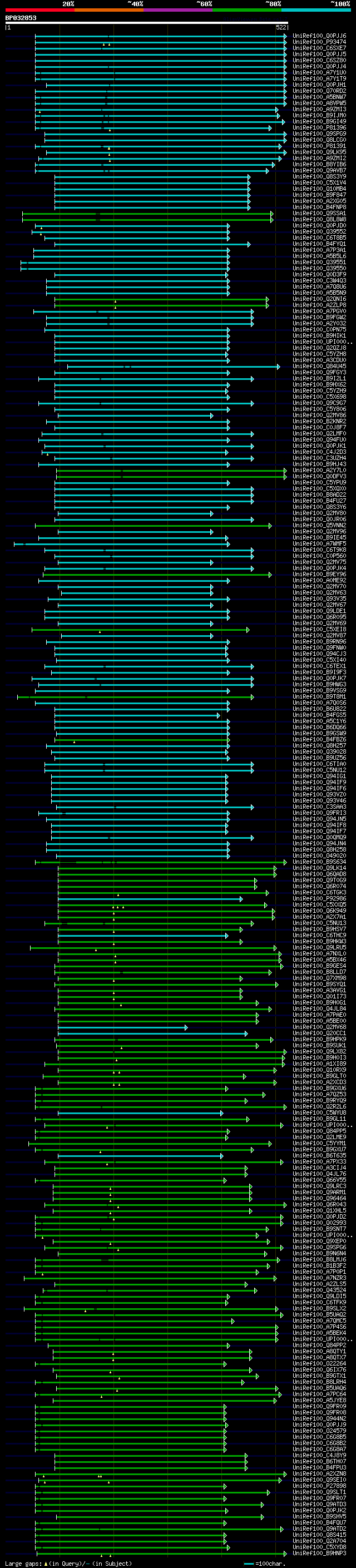Open hit UniRef100_Q0PJJ6
The image size is (356, 1568).
(319, 37)
